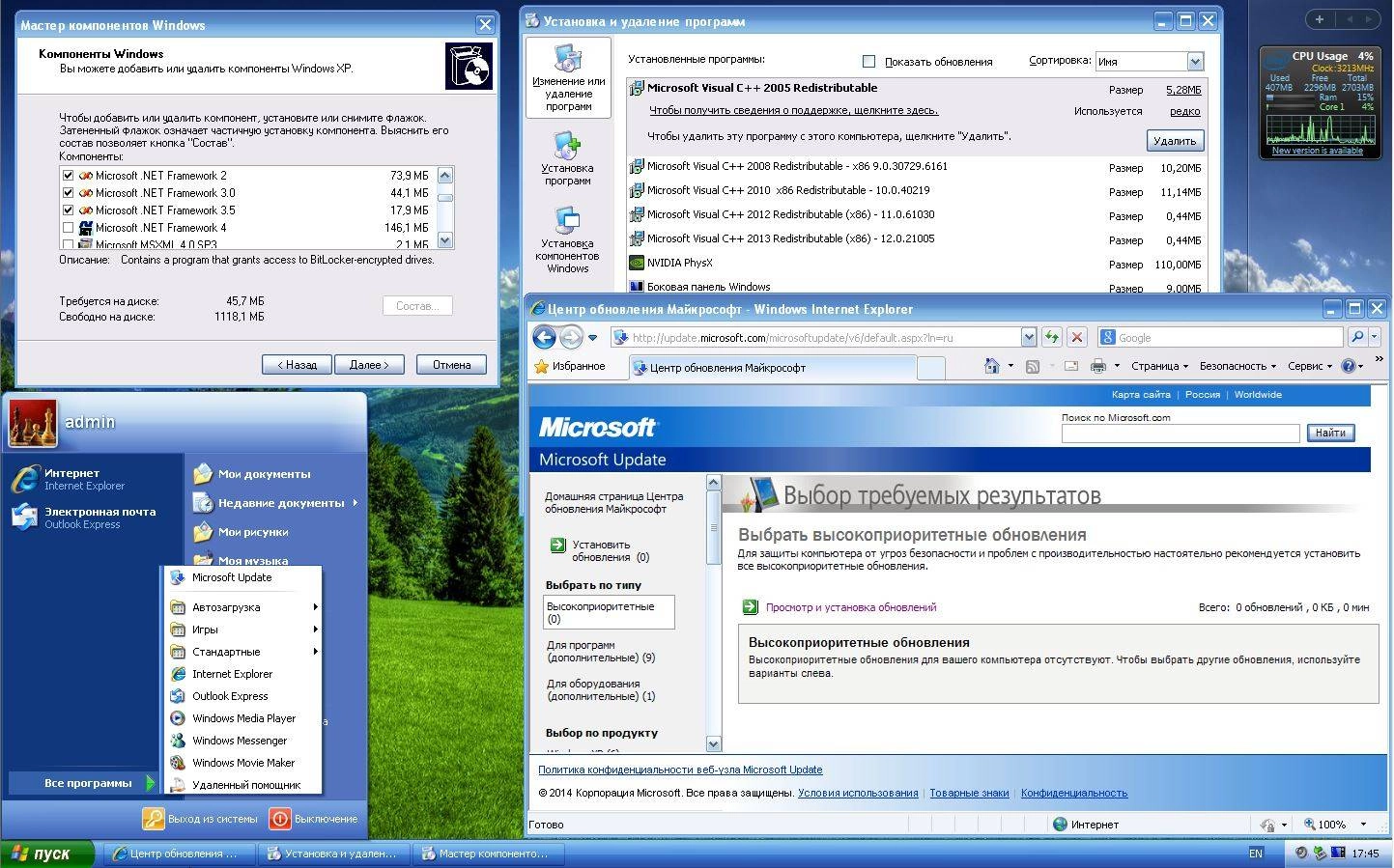Launch 'Windows Movie Maker' from programs menu
1394x868 pixels.
(x=243, y=763)
